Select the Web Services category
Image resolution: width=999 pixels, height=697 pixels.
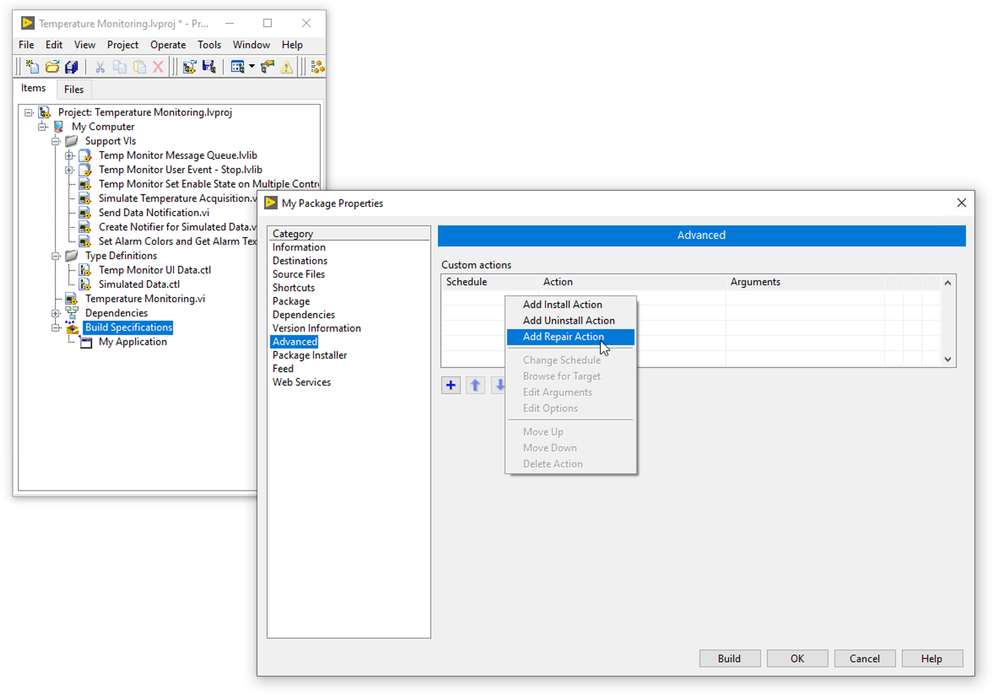pyautogui.click(x=301, y=382)
